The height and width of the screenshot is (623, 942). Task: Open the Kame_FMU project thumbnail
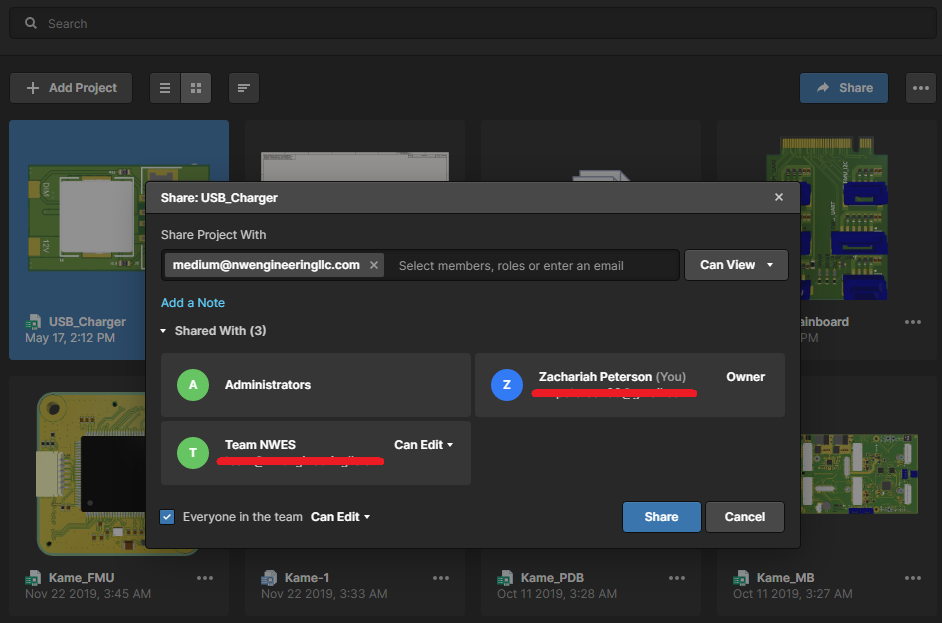[x=90, y=474]
